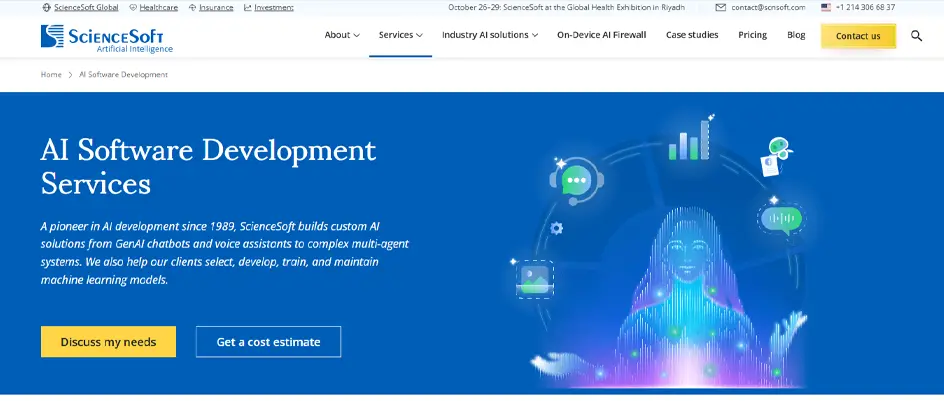The height and width of the screenshot is (406, 944).
Task: Open ScienceSoft Global link
Action: tap(86, 8)
